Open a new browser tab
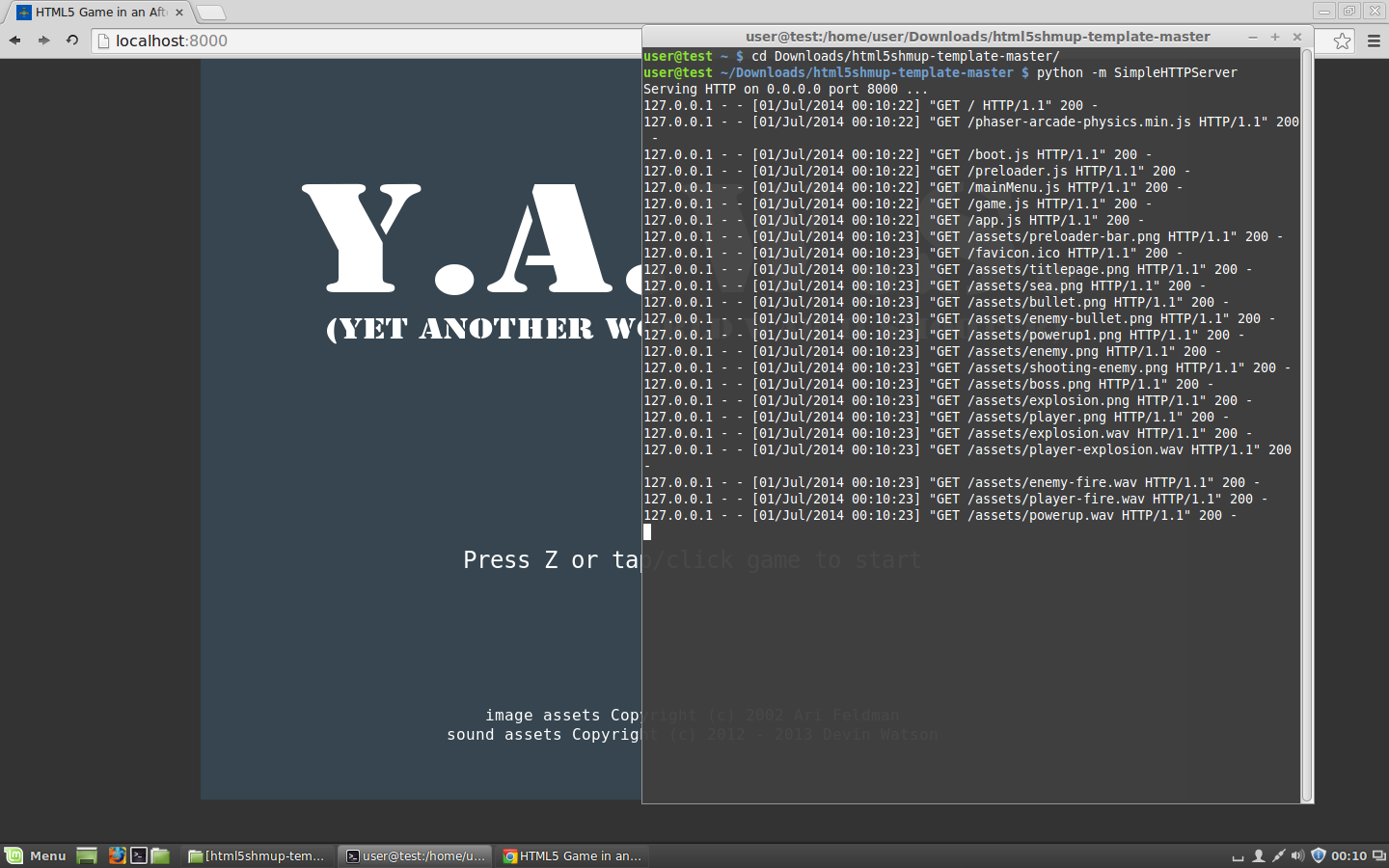 click(210, 13)
